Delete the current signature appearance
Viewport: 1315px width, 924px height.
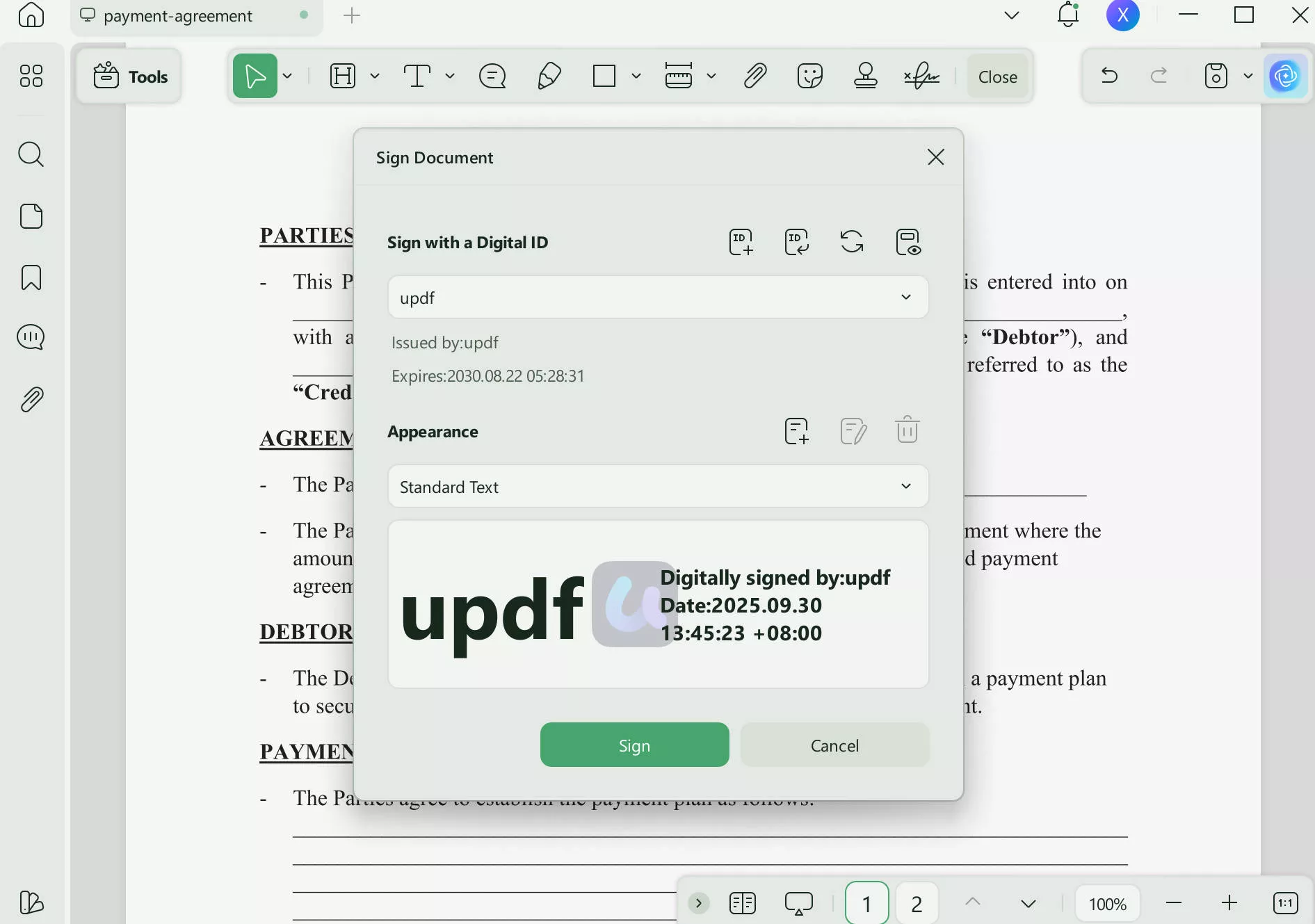point(907,430)
